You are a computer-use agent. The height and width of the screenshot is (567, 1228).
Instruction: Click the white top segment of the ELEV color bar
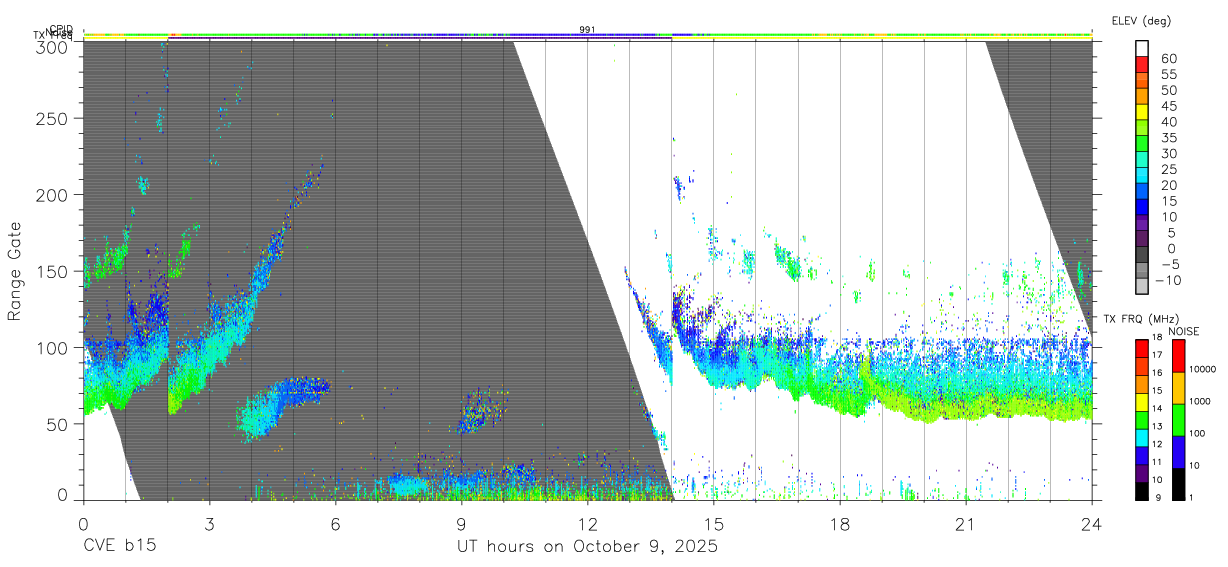[1142, 49]
